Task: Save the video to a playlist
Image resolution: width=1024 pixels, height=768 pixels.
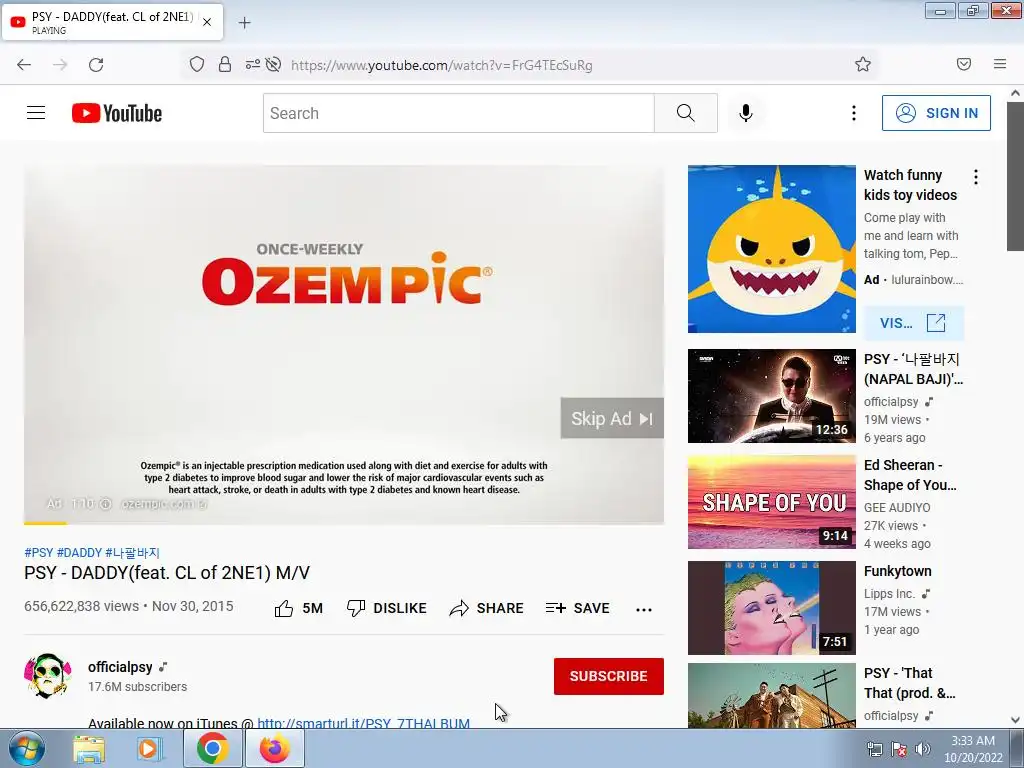Action: [577, 609]
